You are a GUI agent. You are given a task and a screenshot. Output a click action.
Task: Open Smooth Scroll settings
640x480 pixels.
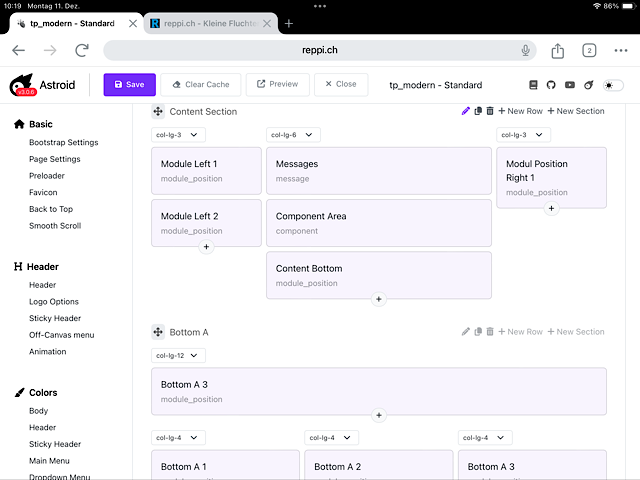[x=55, y=226]
